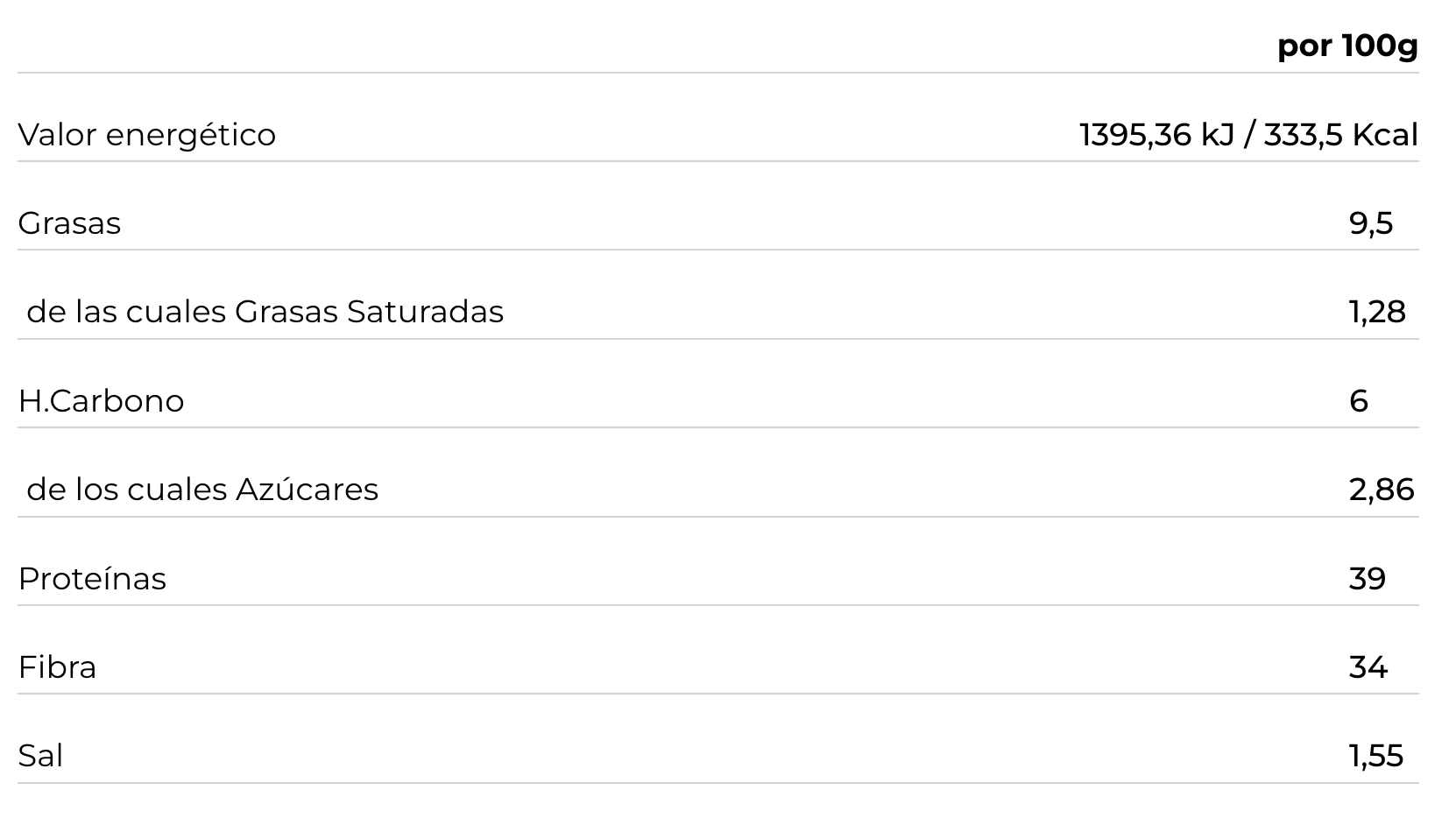Click the '1395,36 kJ' energy value
Image resolution: width=1456 pixels, height=825 pixels.
[x=1156, y=135]
